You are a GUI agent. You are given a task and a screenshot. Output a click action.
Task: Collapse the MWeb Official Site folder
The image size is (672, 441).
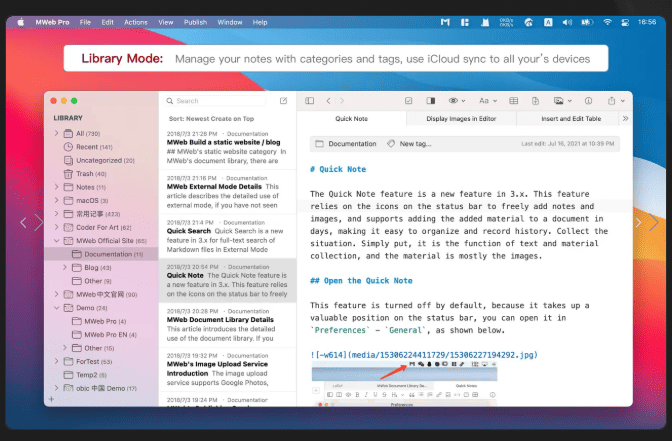[56, 240]
